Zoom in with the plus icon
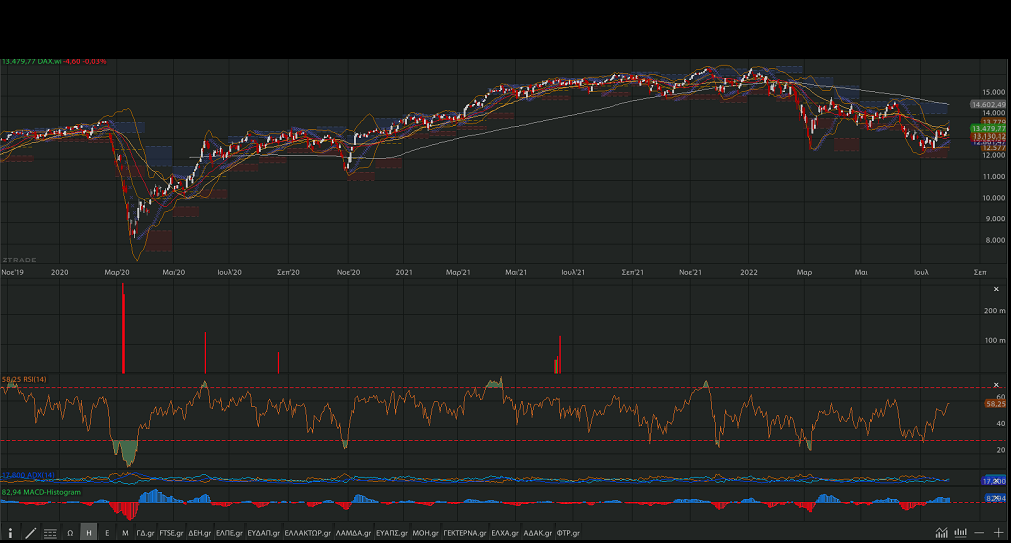The width and height of the screenshot is (1011, 543). 998,533
